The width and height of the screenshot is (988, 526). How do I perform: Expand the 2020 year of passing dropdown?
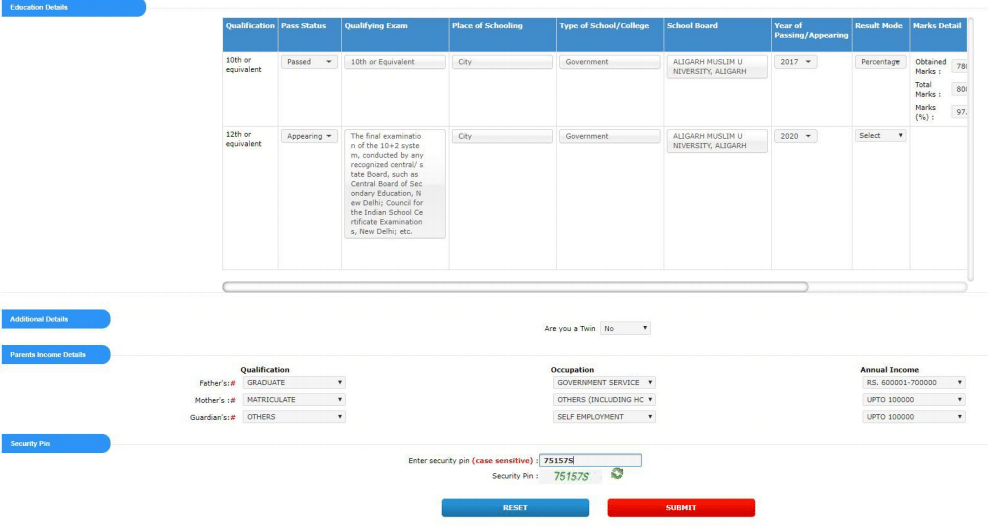click(796, 136)
